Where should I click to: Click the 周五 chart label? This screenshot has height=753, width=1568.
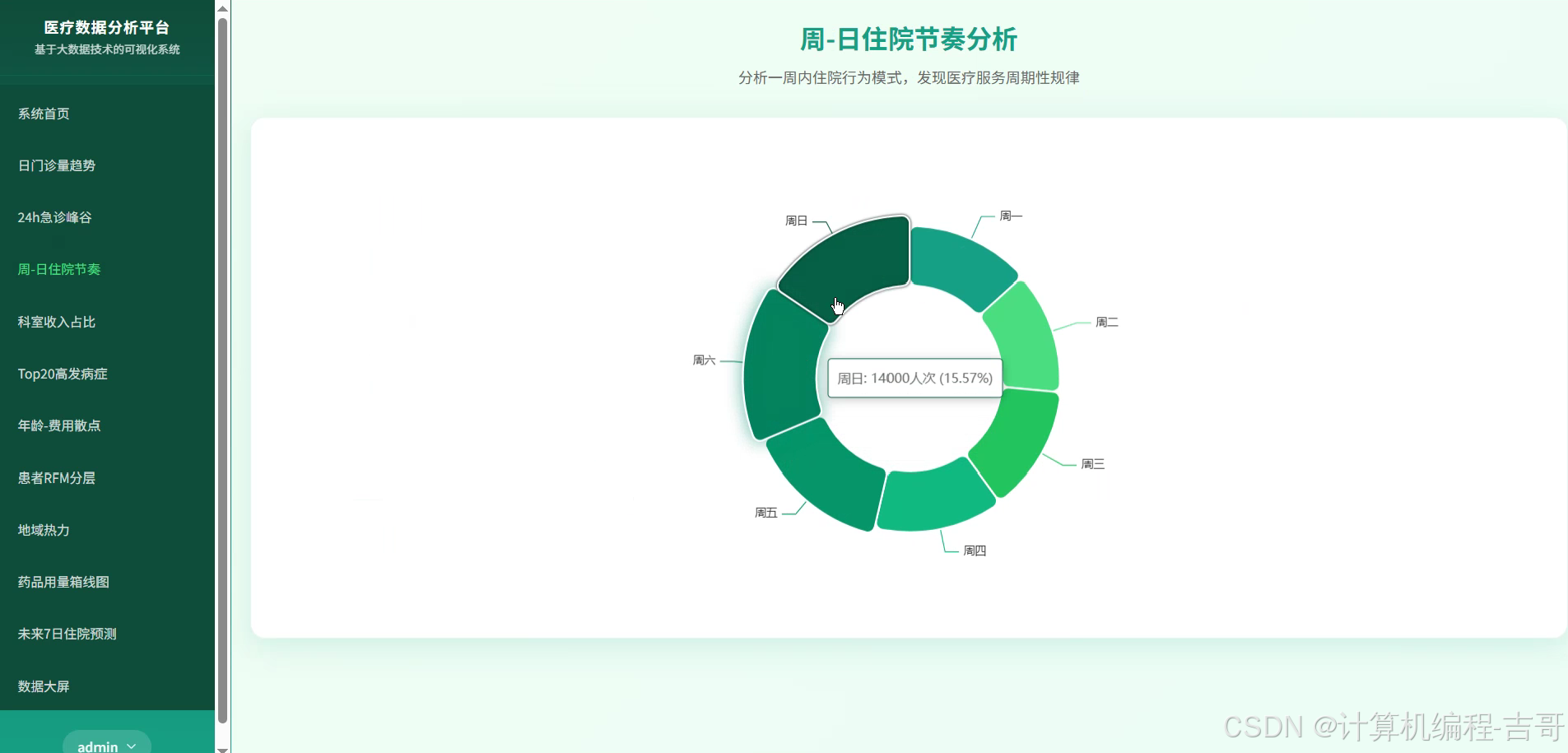coord(766,512)
